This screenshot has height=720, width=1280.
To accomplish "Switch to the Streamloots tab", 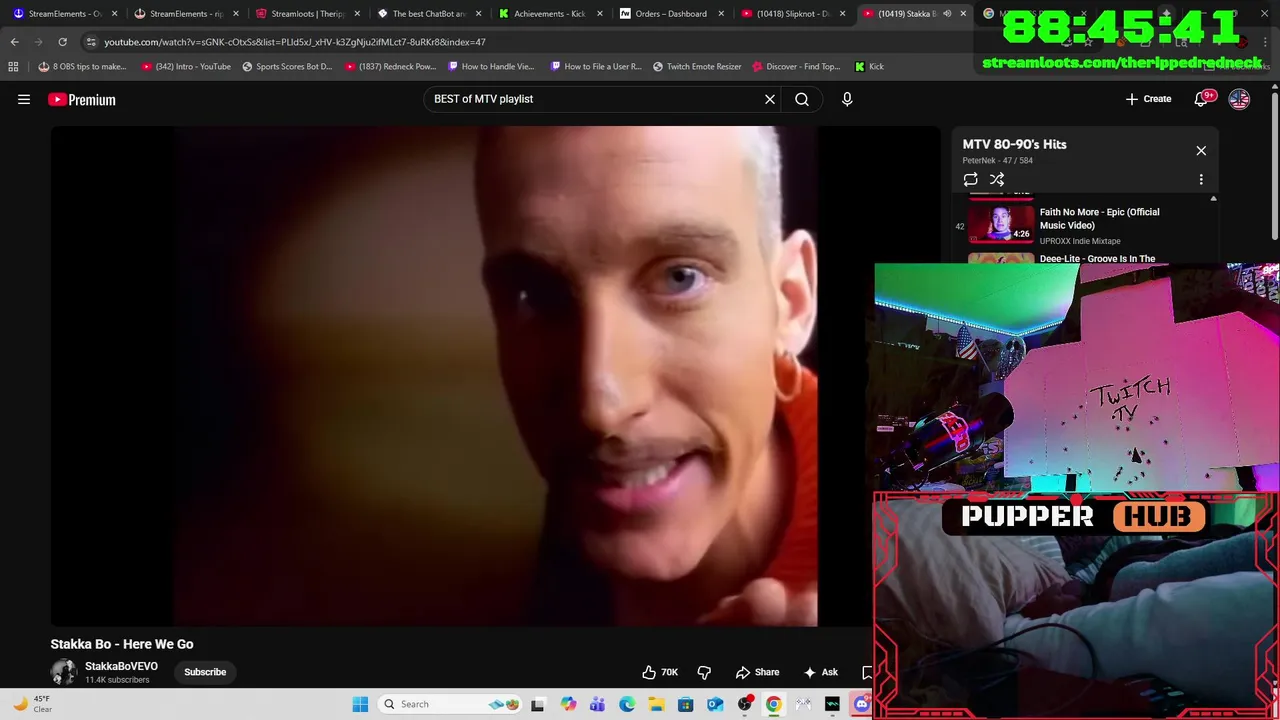I will (307, 14).
